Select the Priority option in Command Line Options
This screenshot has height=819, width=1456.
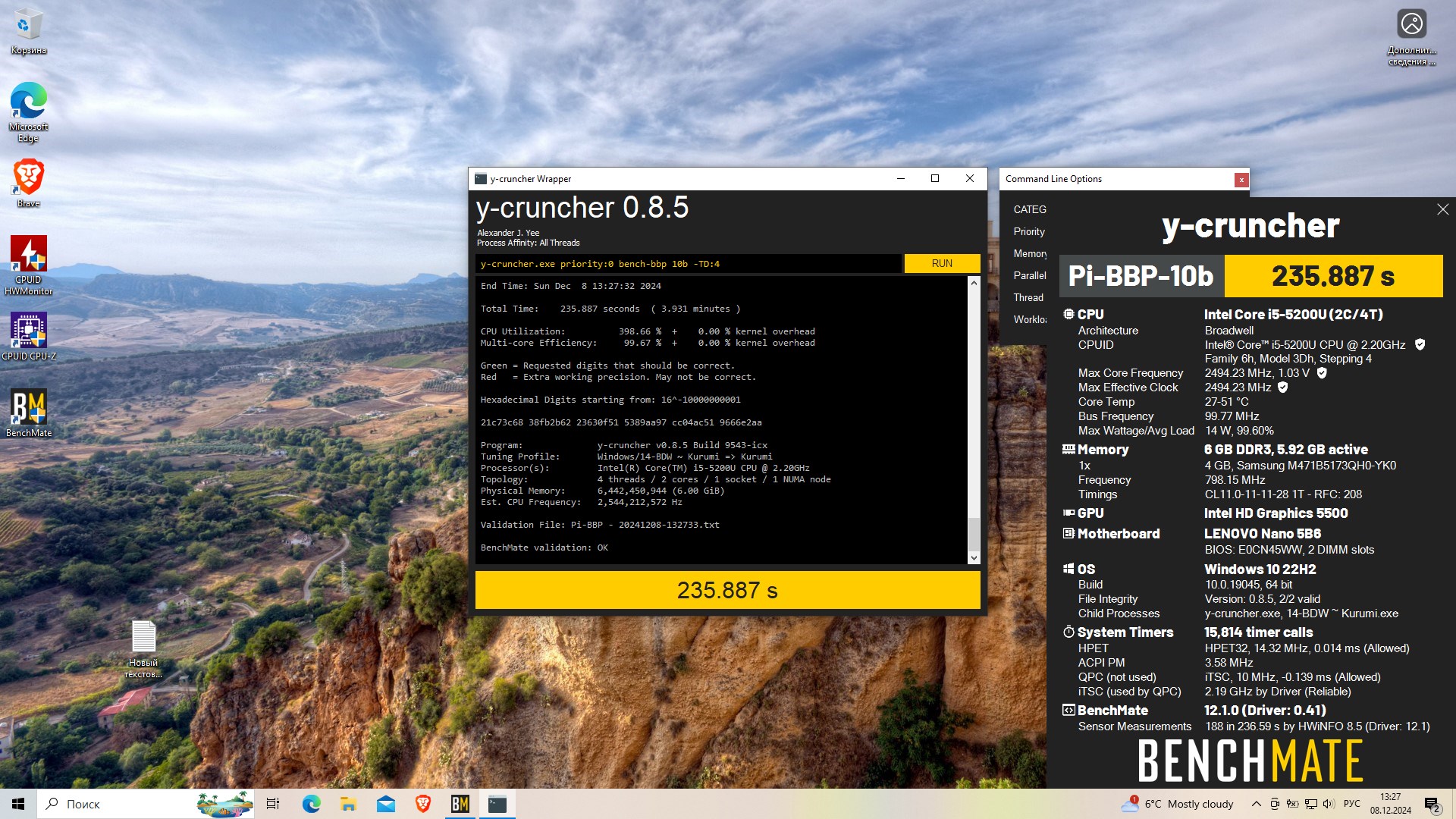1029,231
